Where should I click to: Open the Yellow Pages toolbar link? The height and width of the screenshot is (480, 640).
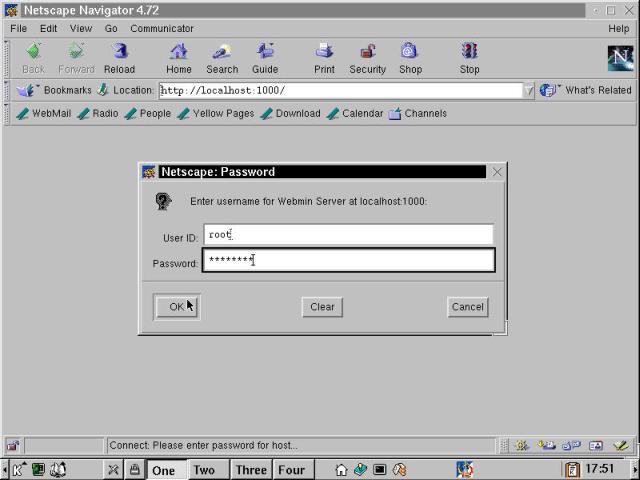pyautogui.click(x=216, y=113)
